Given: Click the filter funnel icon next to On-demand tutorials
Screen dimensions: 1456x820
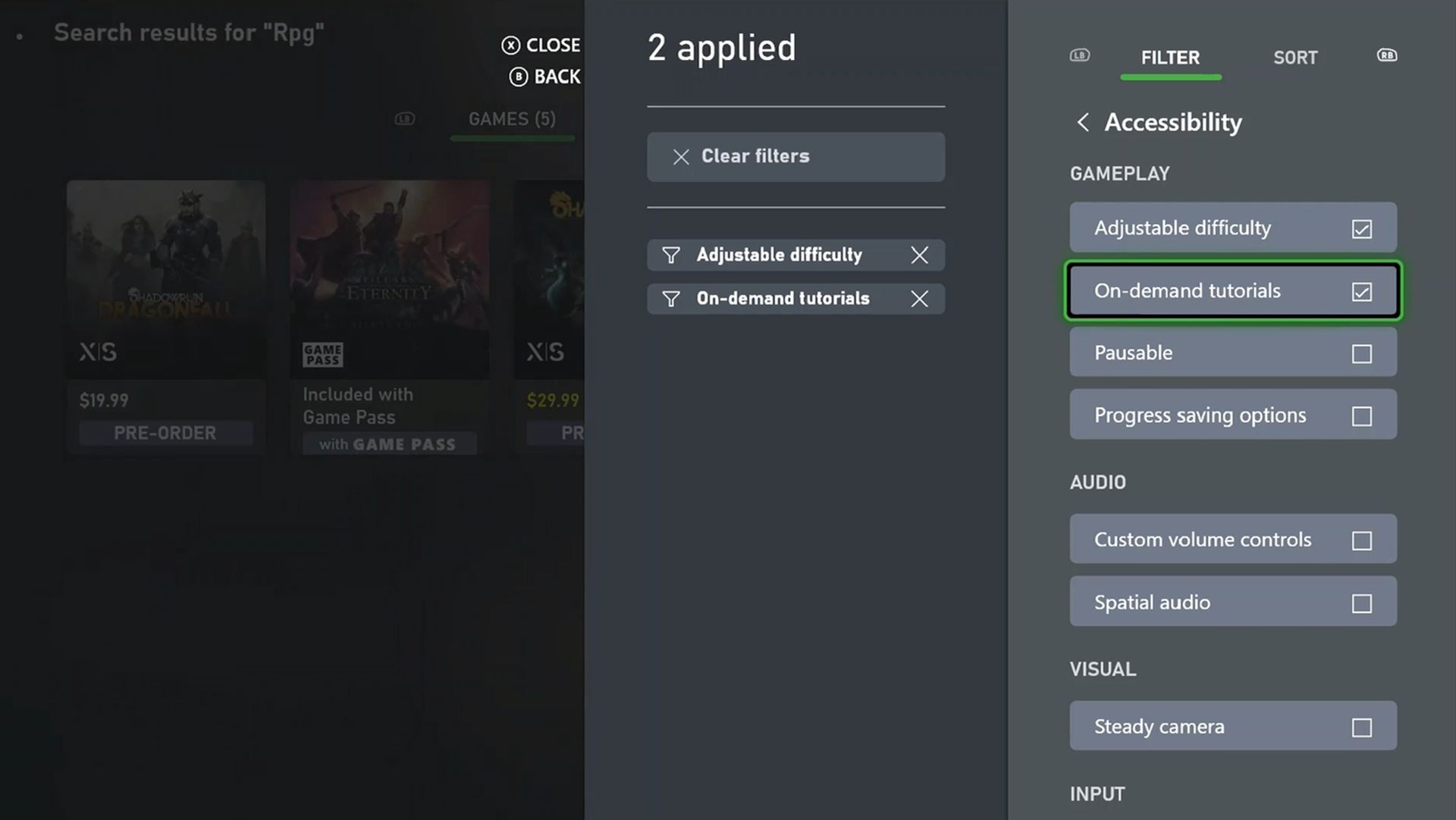Looking at the screenshot, I should coord(671,298).
